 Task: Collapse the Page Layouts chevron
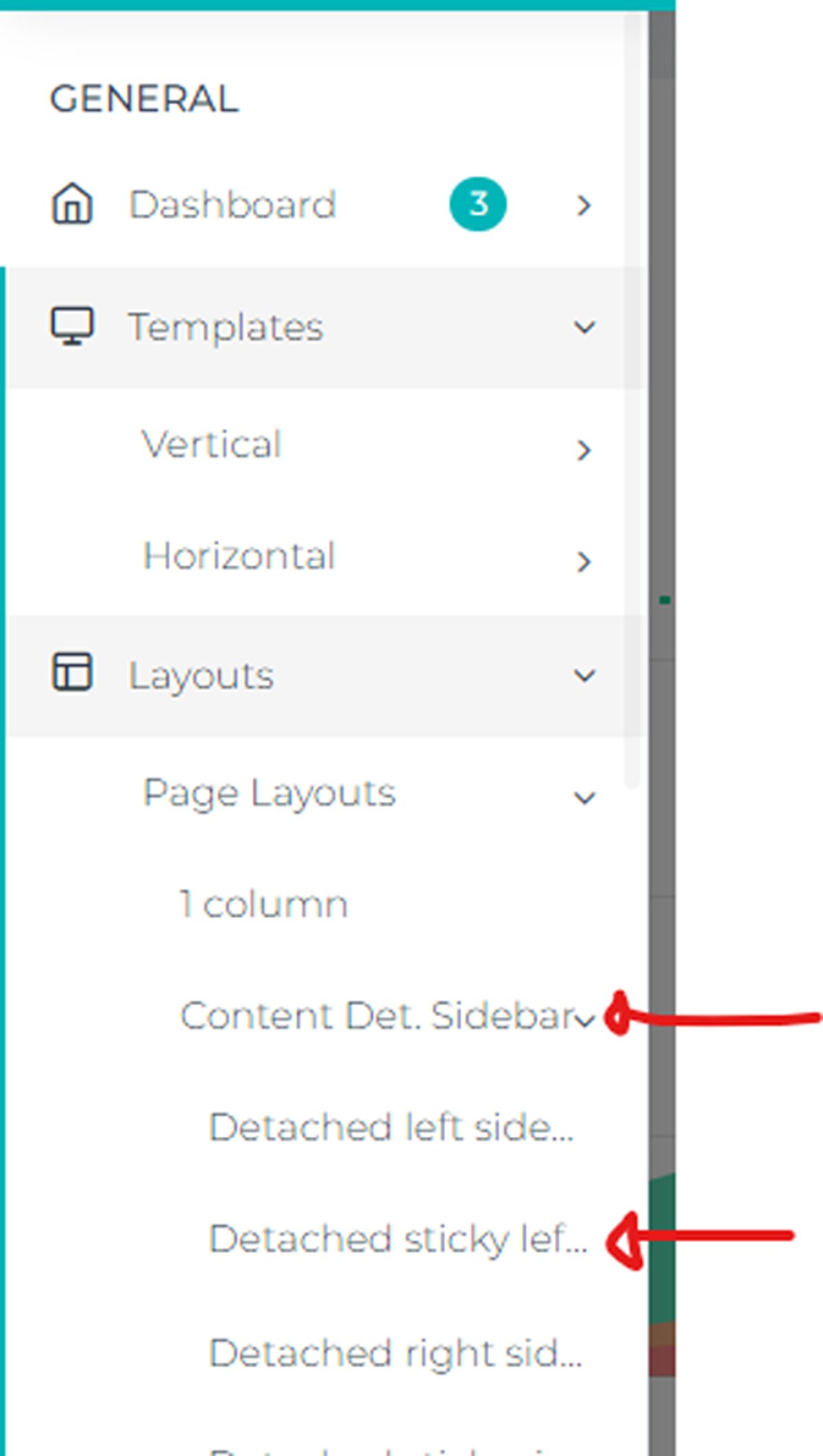tap(584, 797)
